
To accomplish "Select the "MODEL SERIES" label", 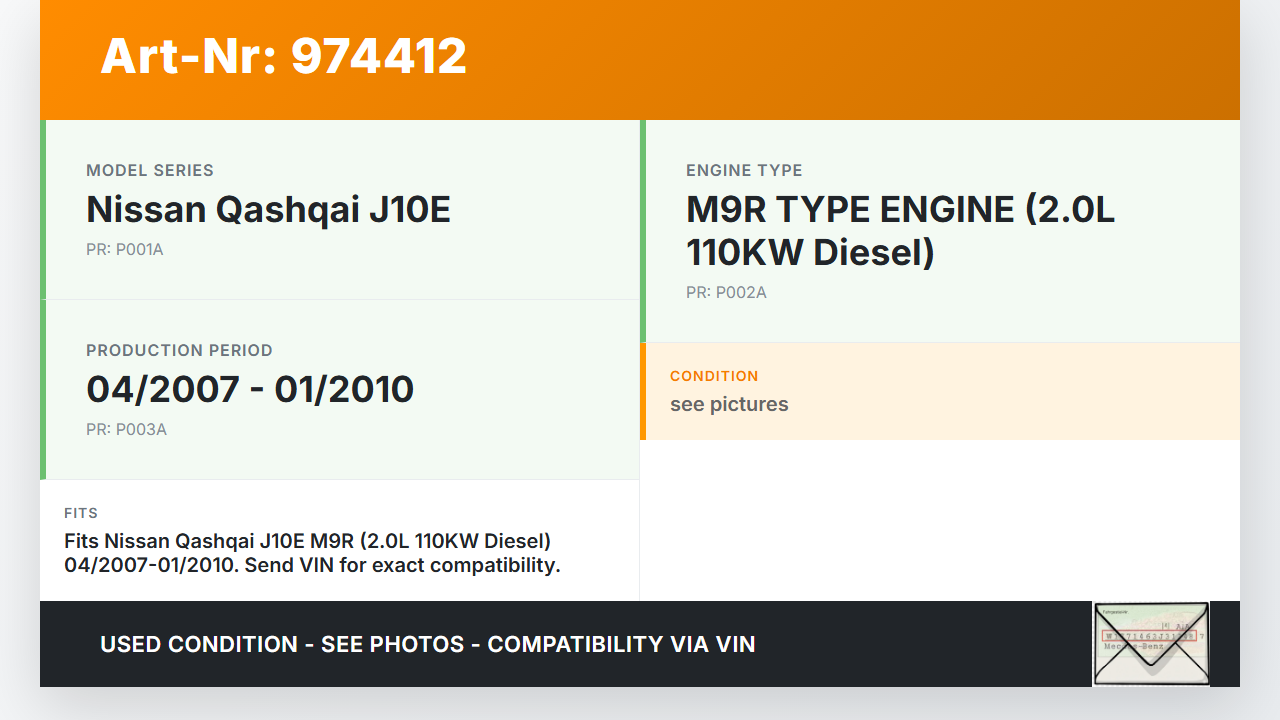I will click(x=150, y=170).
